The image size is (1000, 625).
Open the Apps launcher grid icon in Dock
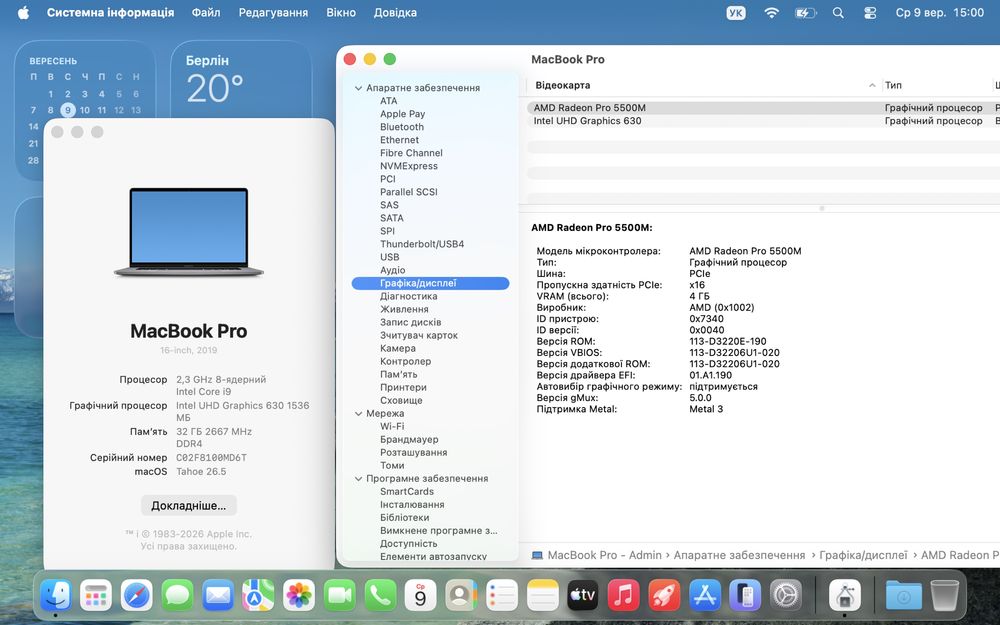tap(96, 596)
